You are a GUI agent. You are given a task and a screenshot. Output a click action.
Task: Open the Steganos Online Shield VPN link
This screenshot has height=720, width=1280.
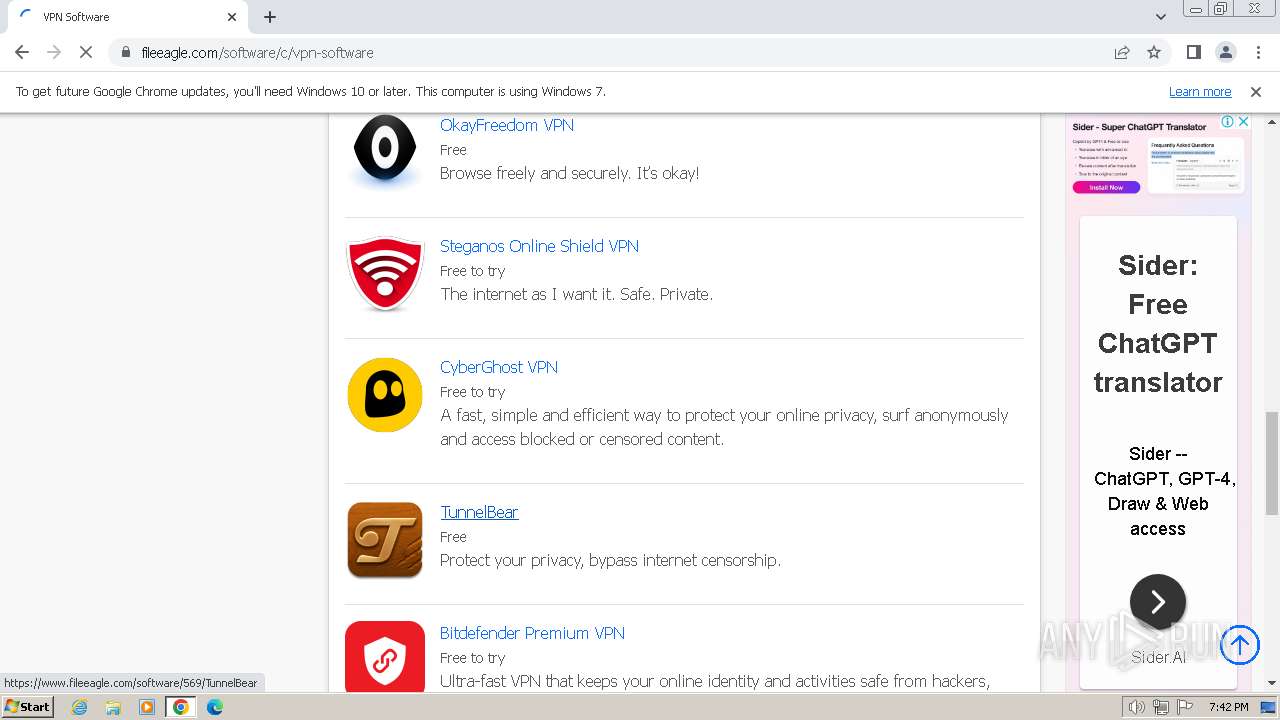[x=539, y=246]
